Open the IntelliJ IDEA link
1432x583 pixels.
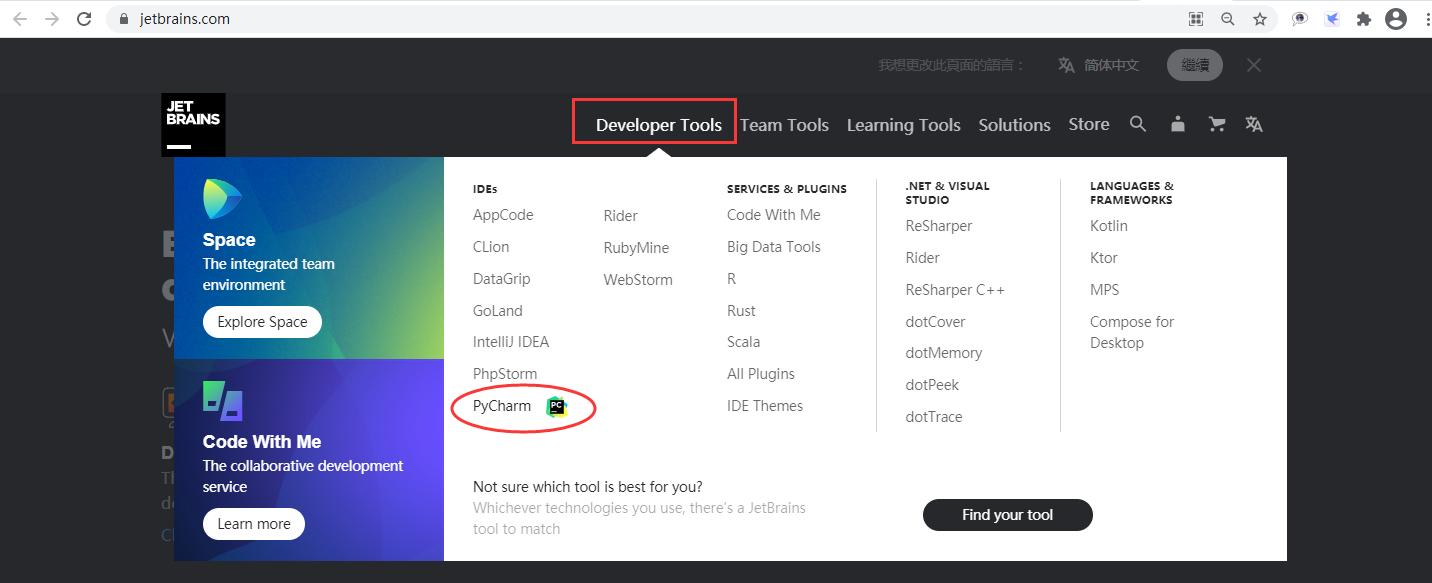[x=511, y=342]
